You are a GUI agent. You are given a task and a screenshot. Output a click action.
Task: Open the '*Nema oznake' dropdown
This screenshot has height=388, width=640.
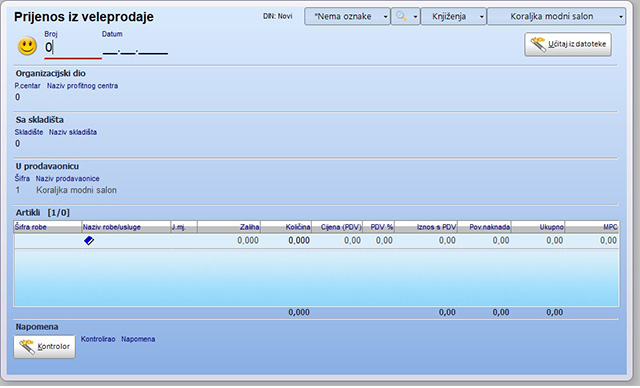click(x=347, y=16)
